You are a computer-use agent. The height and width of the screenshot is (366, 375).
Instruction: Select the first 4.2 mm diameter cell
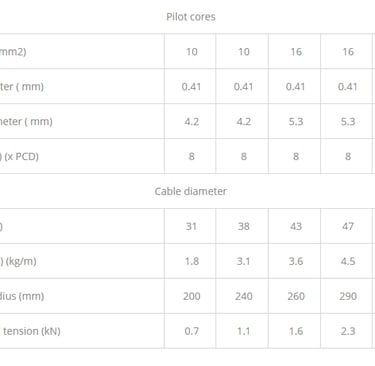point(191,121)
